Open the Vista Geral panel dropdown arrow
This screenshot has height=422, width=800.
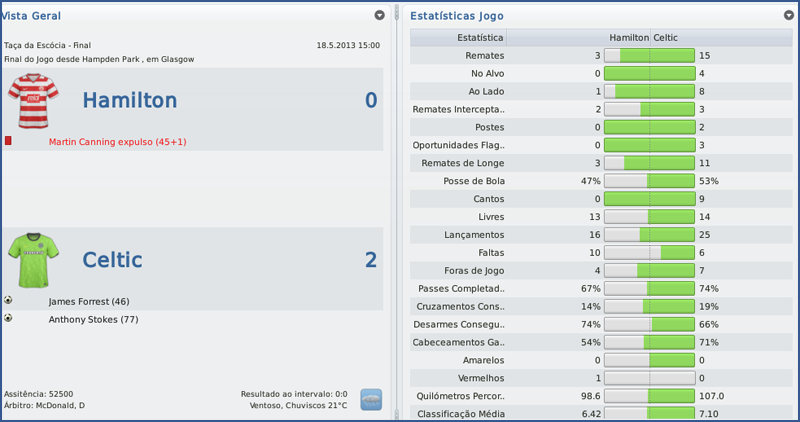click(380, 16)
